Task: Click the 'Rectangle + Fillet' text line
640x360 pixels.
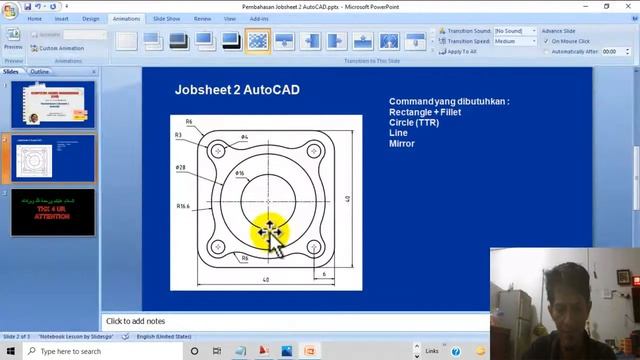Action: 425,112
